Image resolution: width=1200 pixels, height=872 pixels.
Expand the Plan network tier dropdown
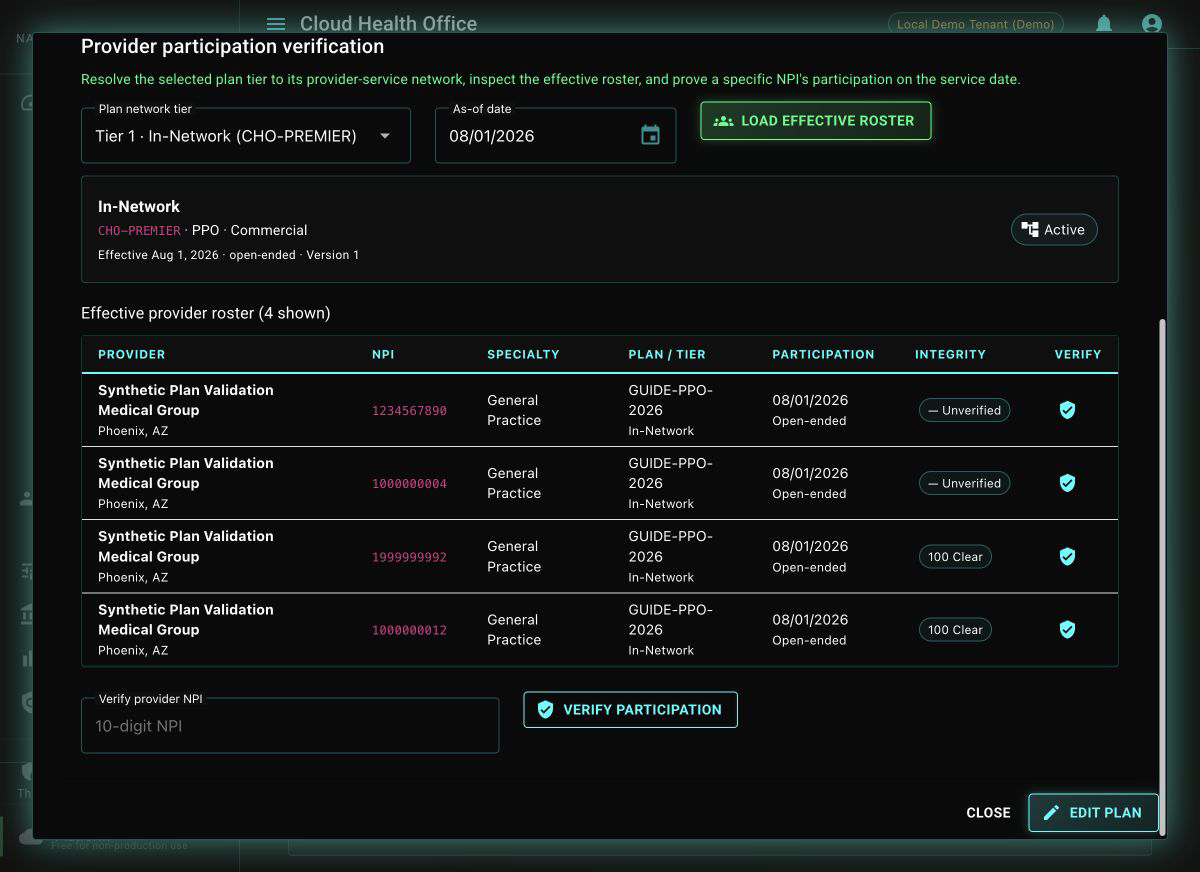[246, 136]
